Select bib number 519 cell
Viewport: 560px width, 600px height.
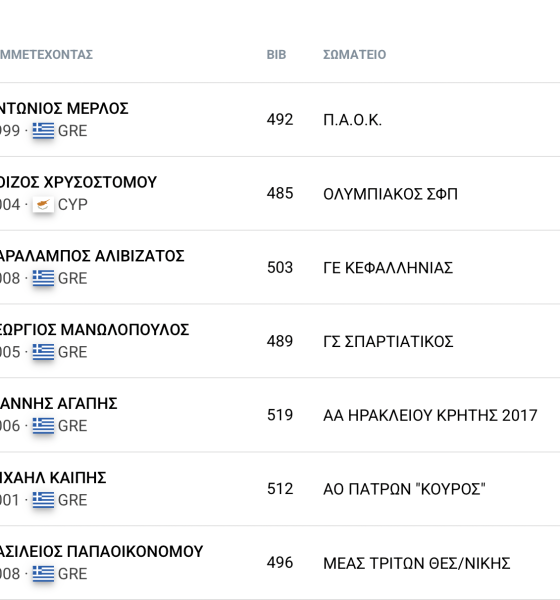[280, 415]
